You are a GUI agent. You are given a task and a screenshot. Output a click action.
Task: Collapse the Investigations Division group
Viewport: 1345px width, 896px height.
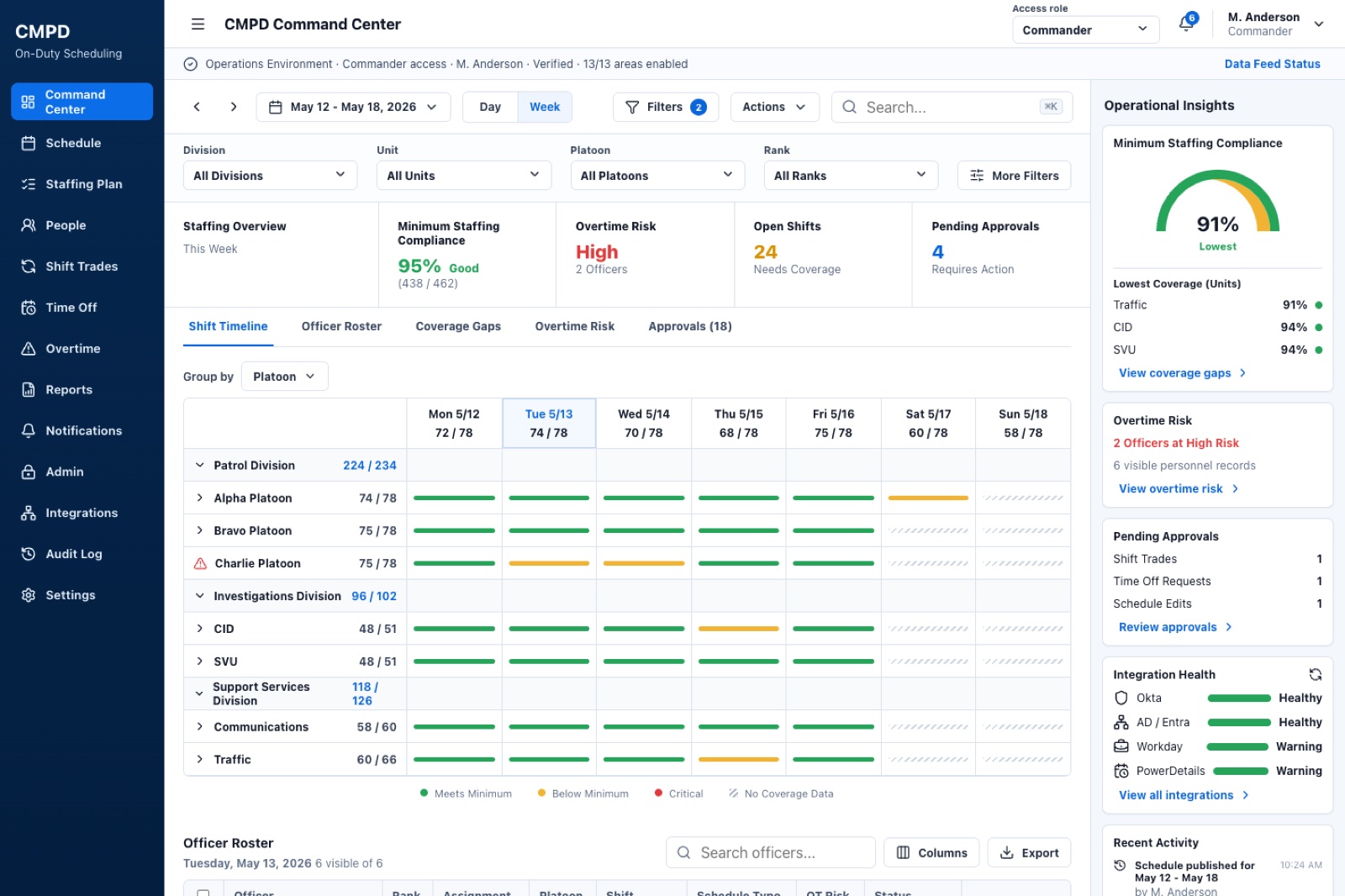click(200, 596)
